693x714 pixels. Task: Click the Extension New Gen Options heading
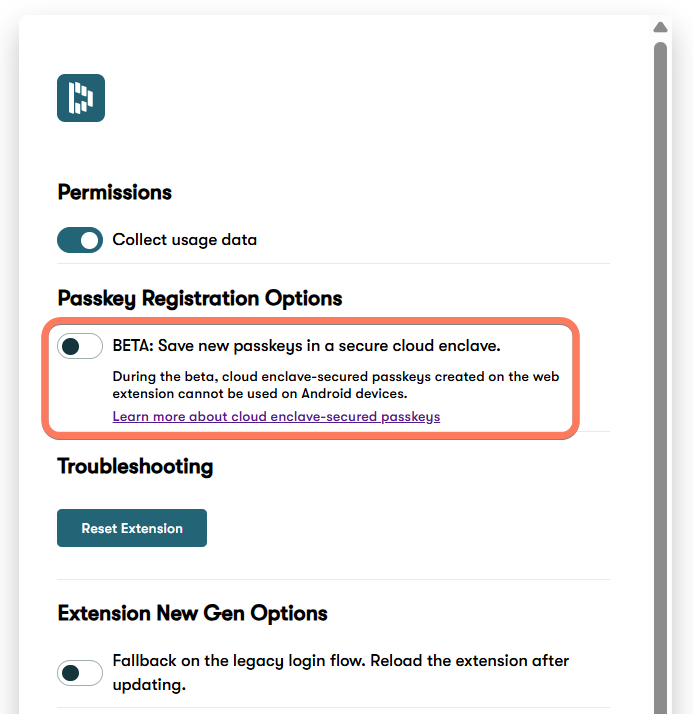pos(192,613)
